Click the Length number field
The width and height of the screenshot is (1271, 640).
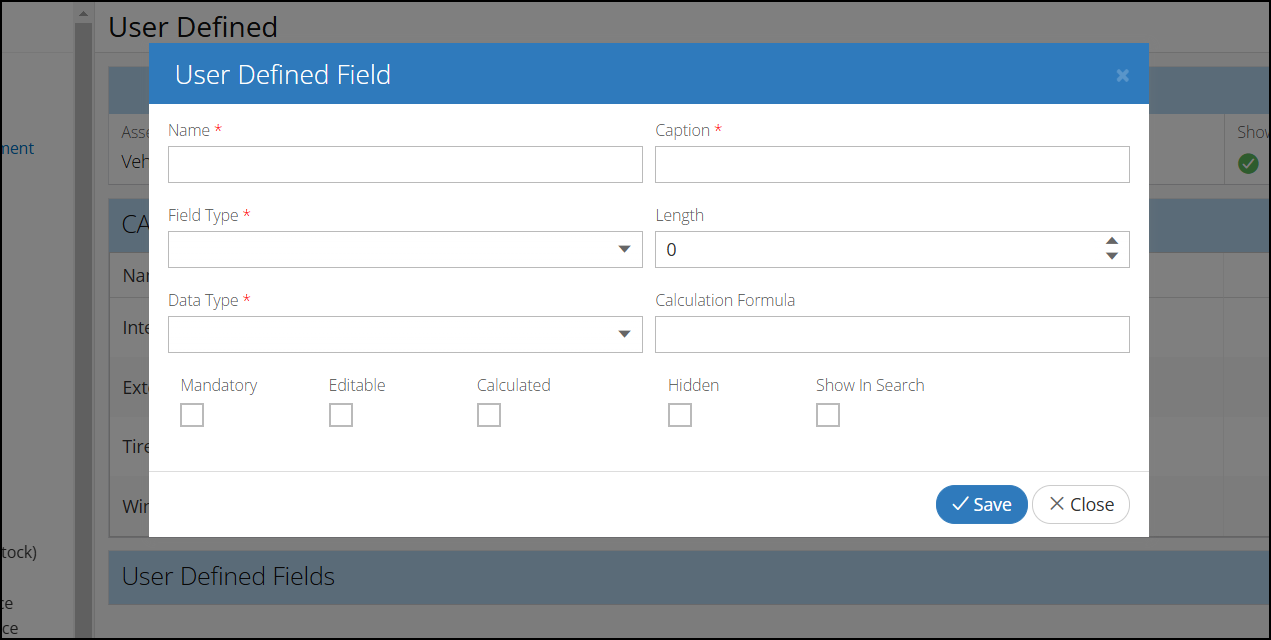(875, 250)
